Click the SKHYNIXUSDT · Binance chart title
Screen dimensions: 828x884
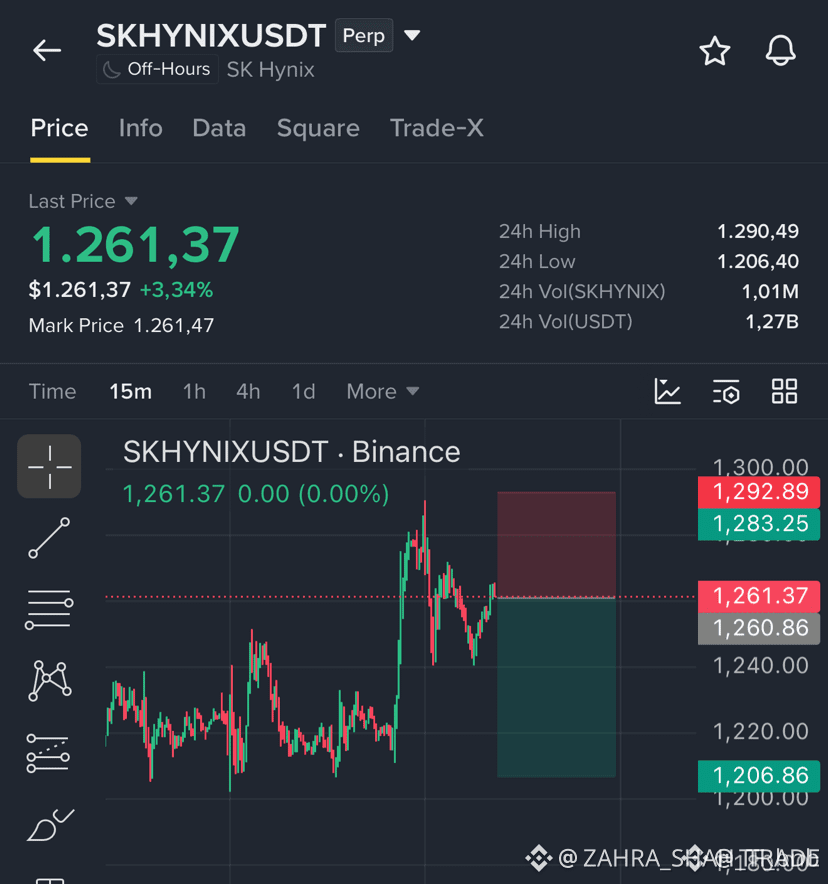(291, 452)
